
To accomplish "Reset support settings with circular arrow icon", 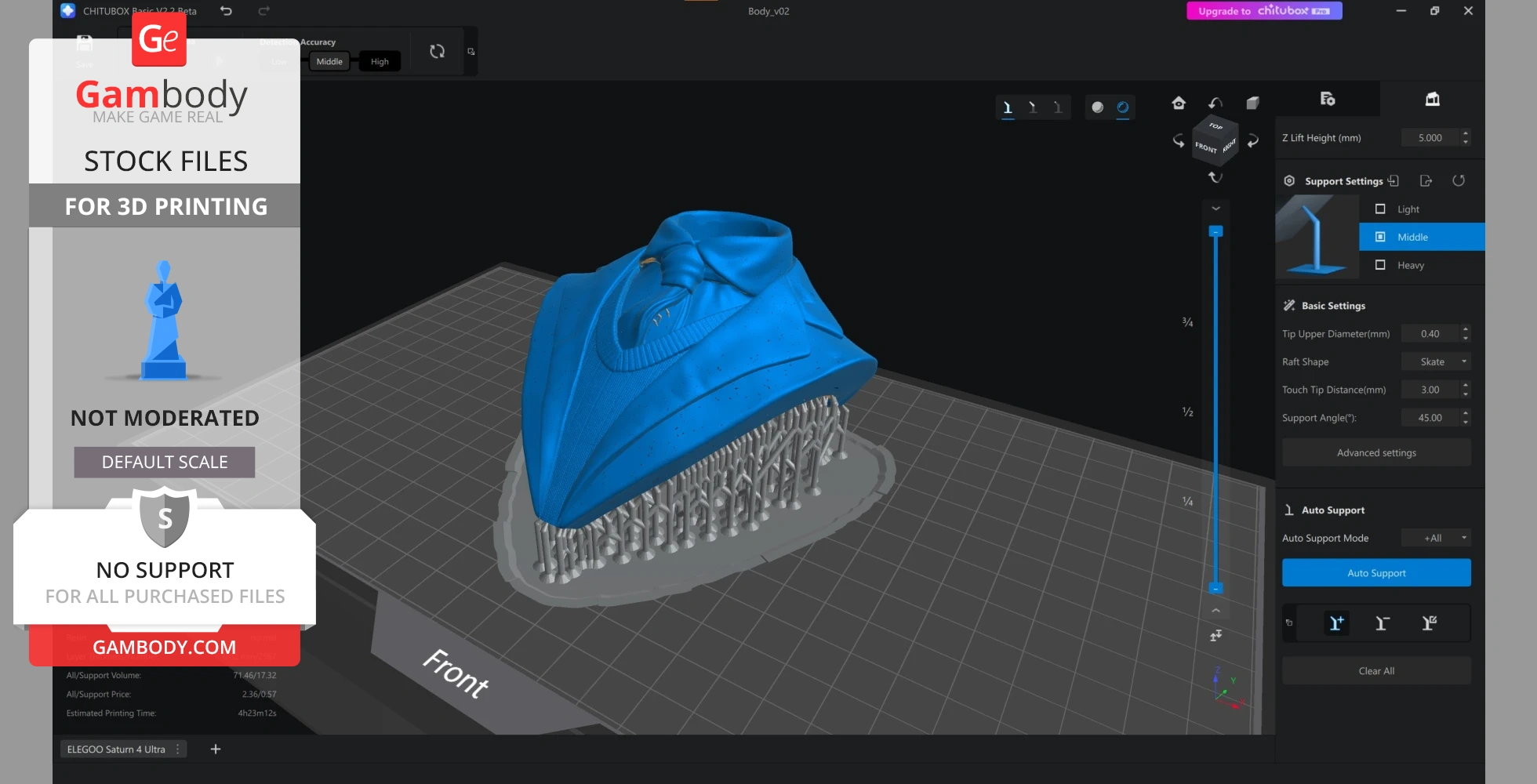I will 1459,181.
